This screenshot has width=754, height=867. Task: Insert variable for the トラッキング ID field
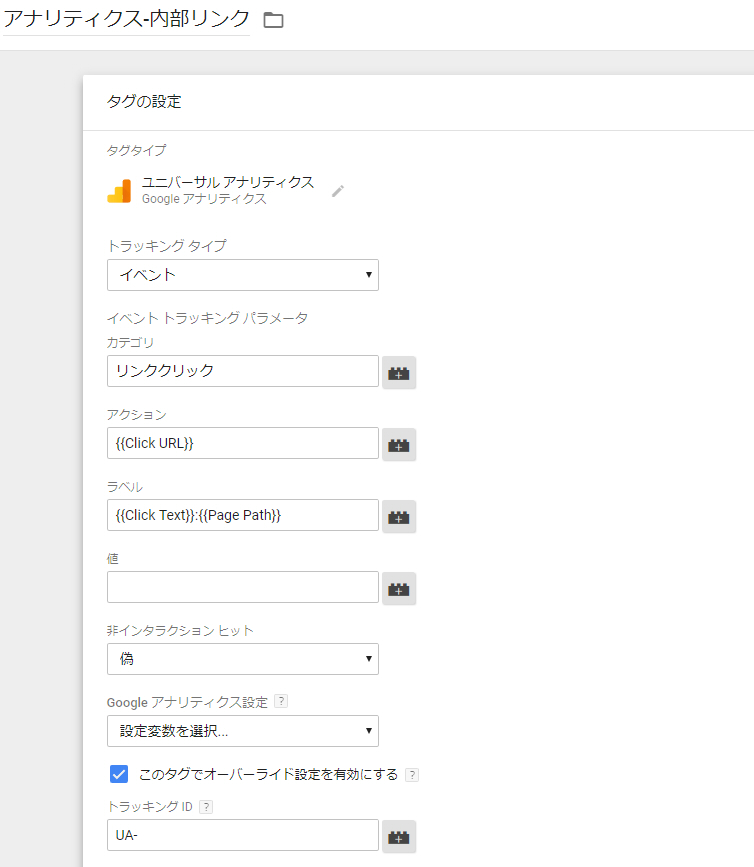point(399,837)
